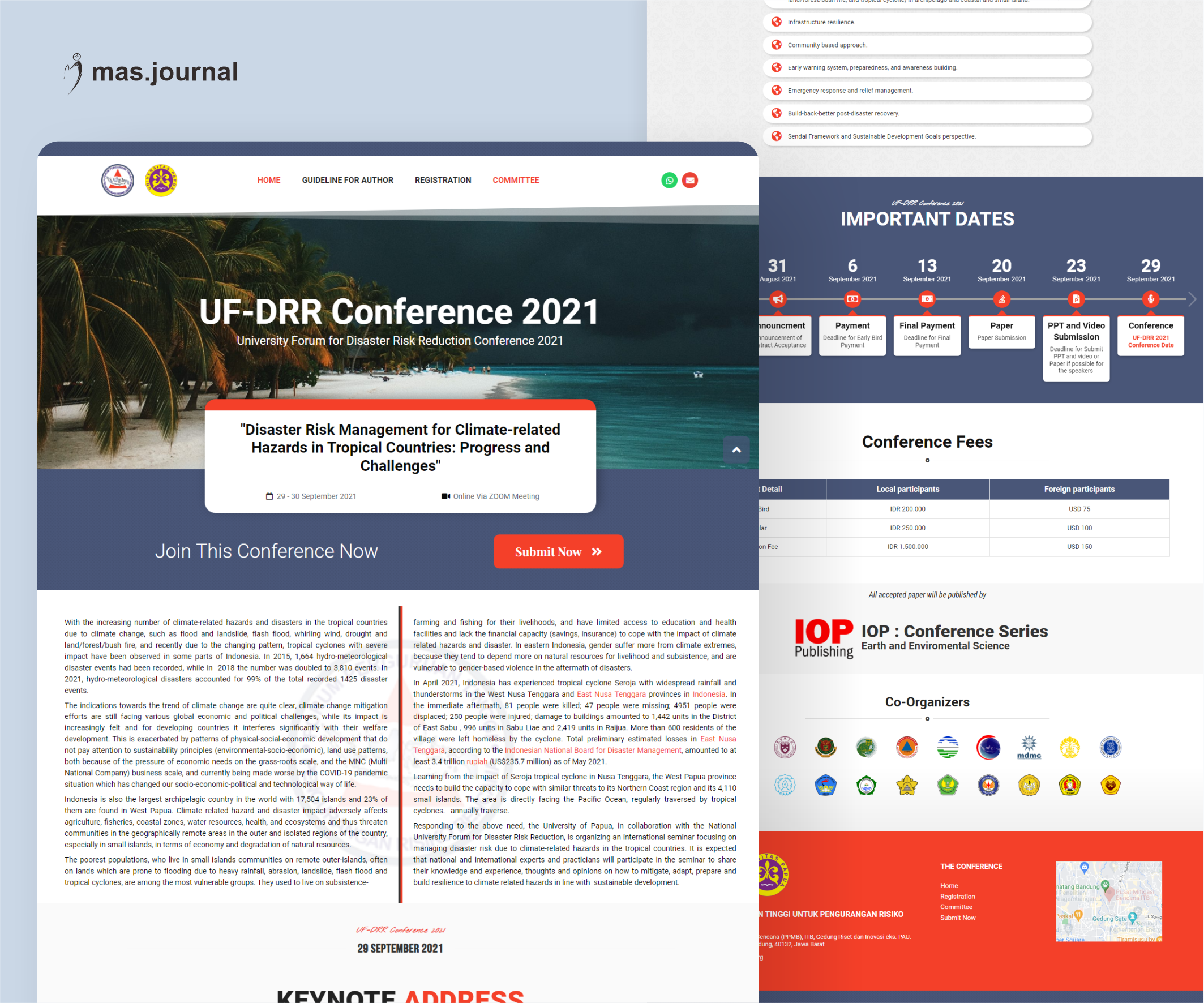Click the UF-DRR 2021 Conference Date card
Screen dimensions: 1204x1003
[x=1151, y=336]
